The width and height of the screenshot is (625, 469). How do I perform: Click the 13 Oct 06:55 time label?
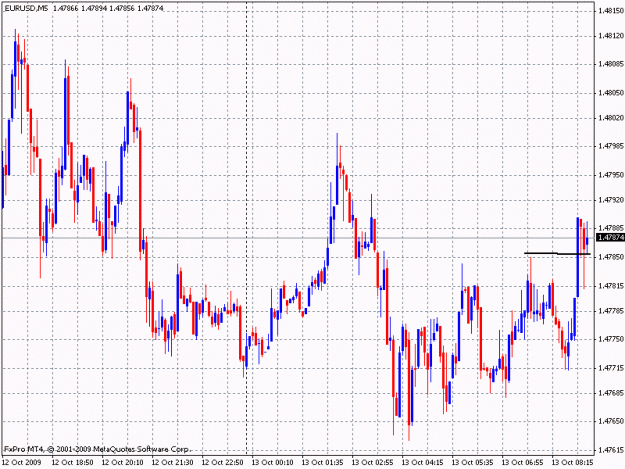click(522, 462)
